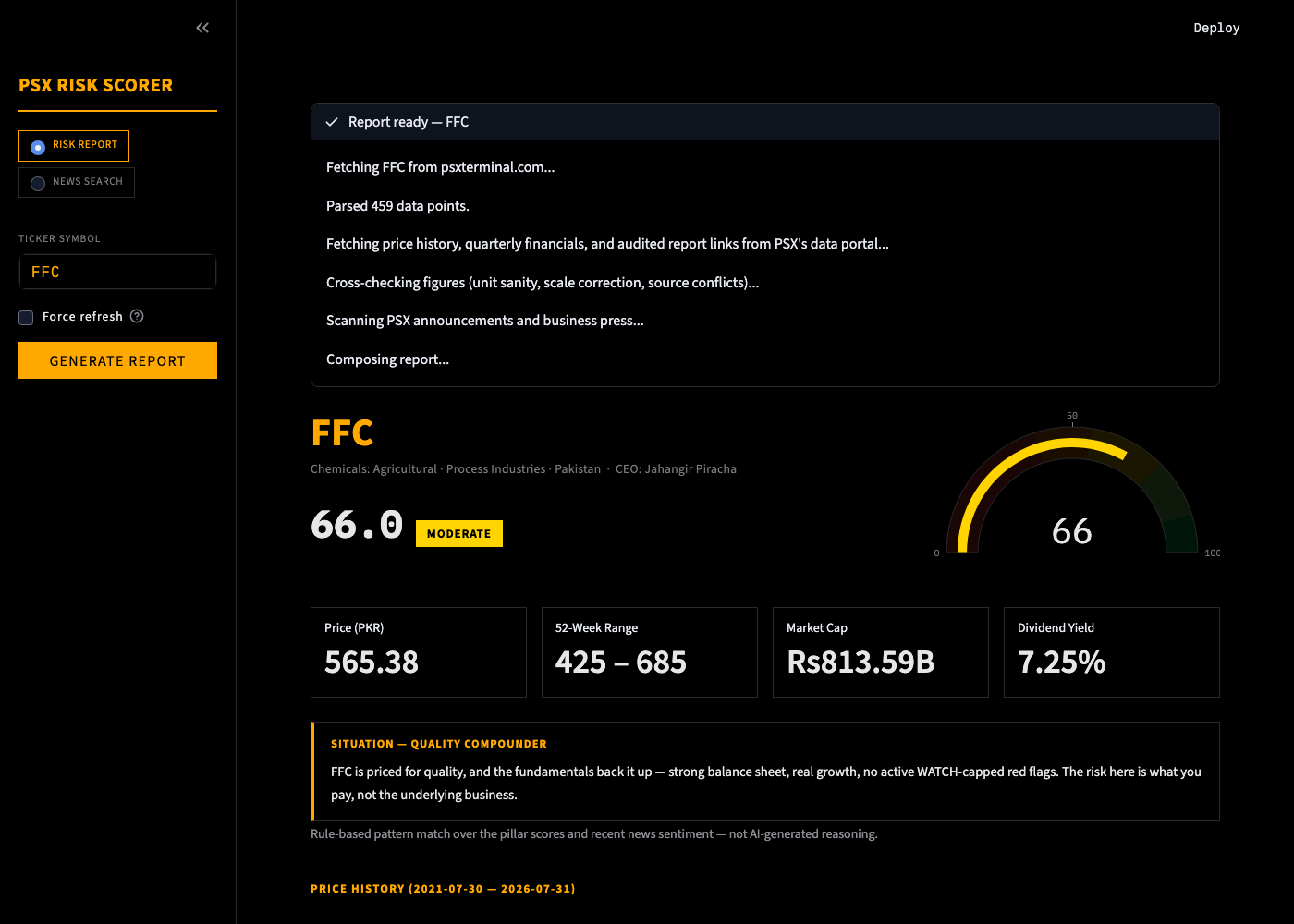Viewport: 1294px width, 924px height.
Task: Click 'Scanning PSX announcements and business press...' line
Action: (485, 321)
